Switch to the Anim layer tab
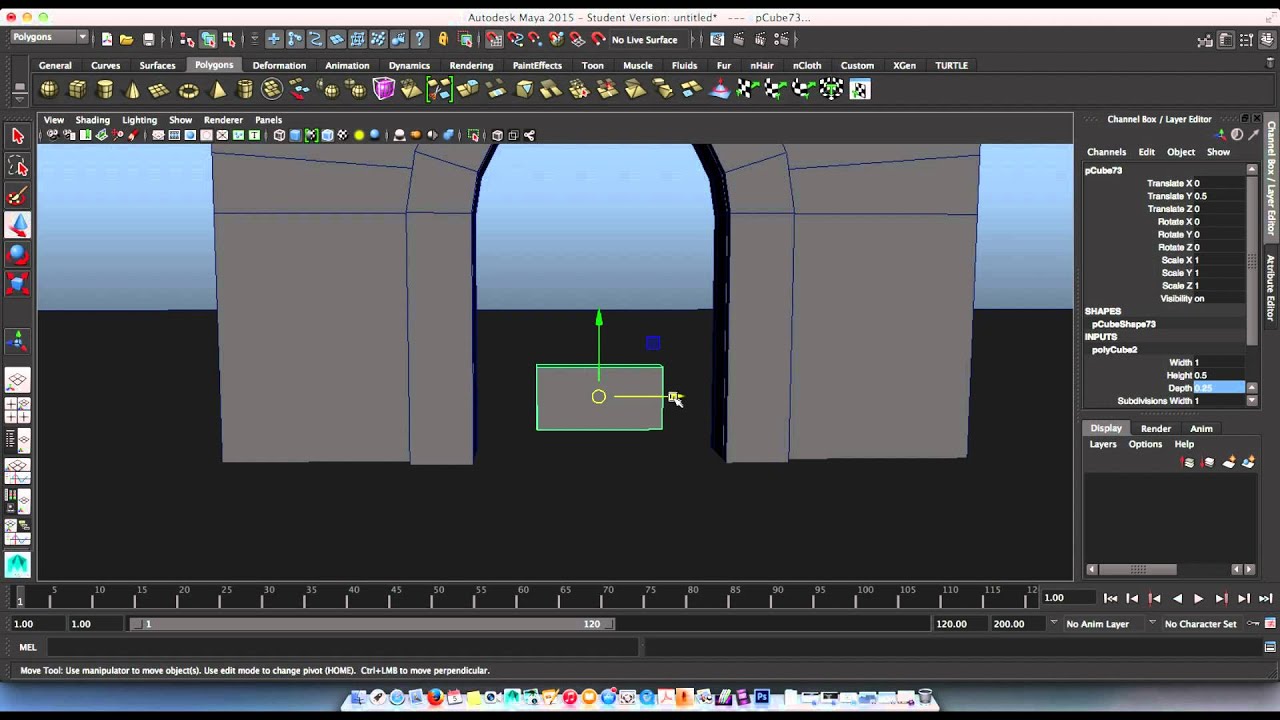 point(1201,428)
